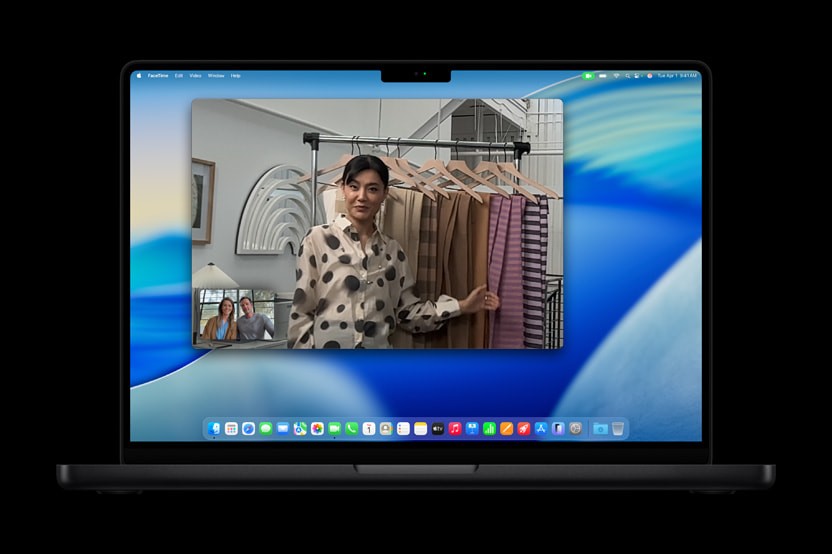The height and width of the screenshot is (554, 832).
Task: Launch Reminders from the Dock
Action: (403, 429)
